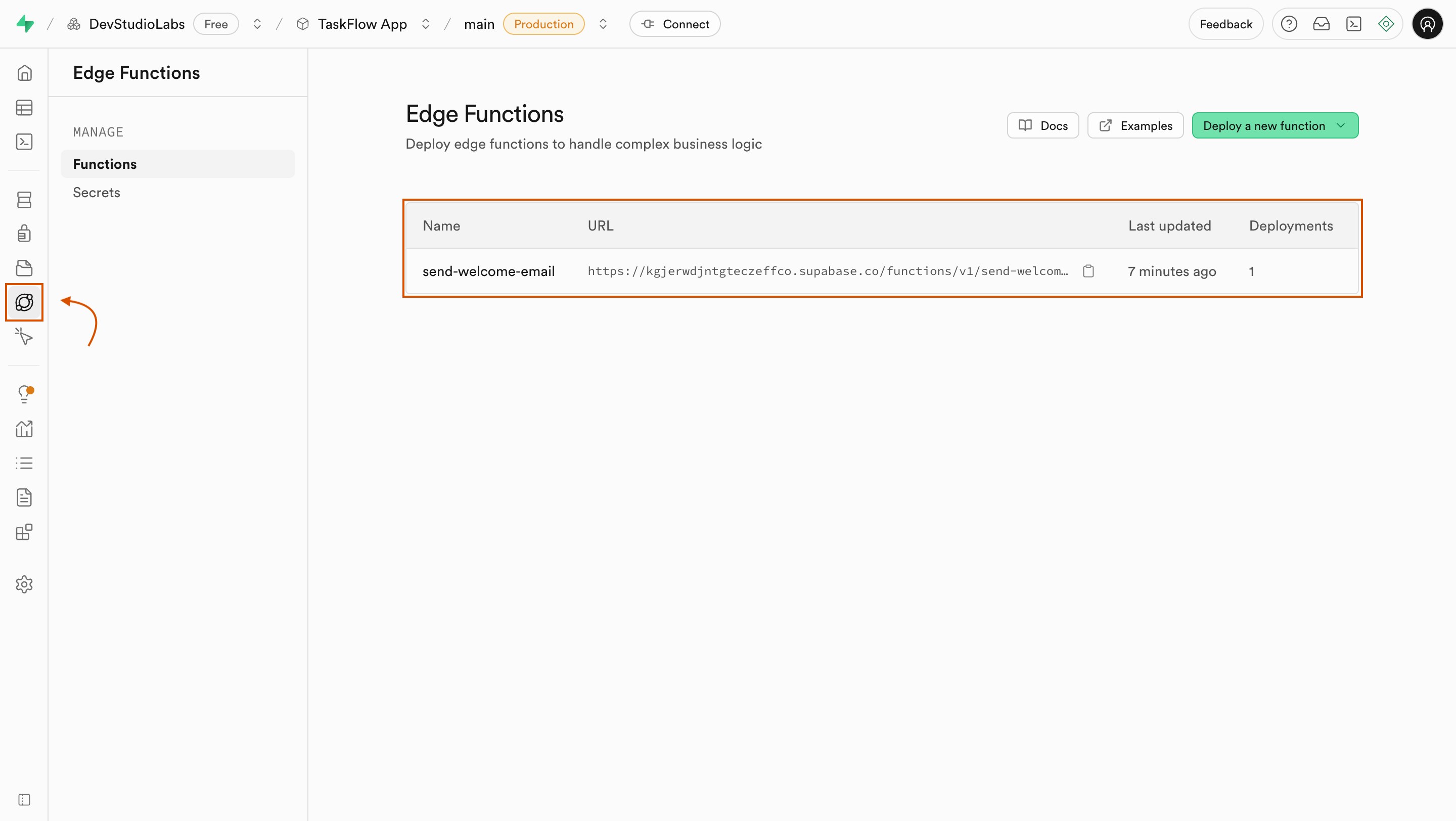Switch to the Secrets tab

[97, 192]
